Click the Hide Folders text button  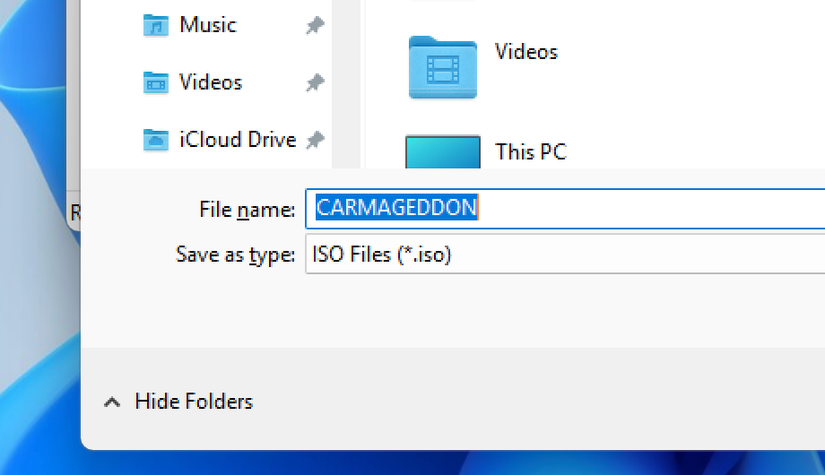click(x=194, y=402)
